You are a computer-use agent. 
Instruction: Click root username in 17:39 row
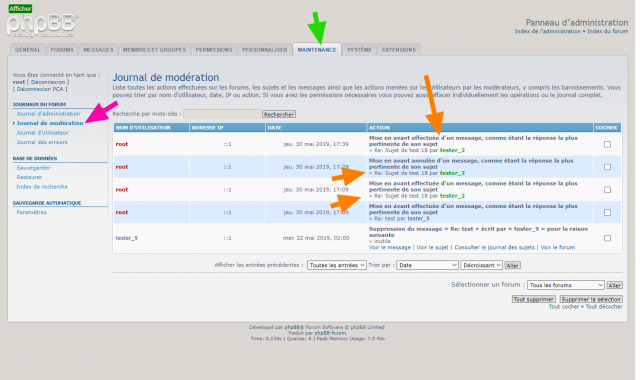click(x=122, y=144)
